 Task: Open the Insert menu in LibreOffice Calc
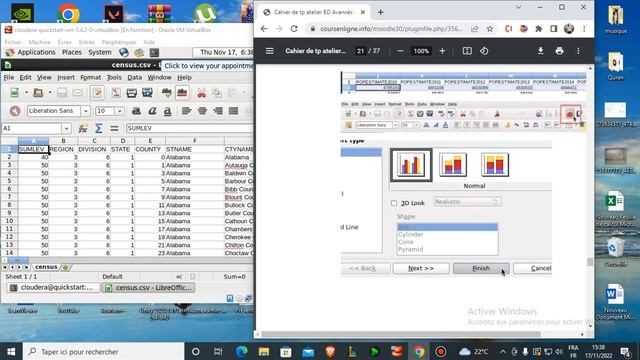click(x=66, y=77)
